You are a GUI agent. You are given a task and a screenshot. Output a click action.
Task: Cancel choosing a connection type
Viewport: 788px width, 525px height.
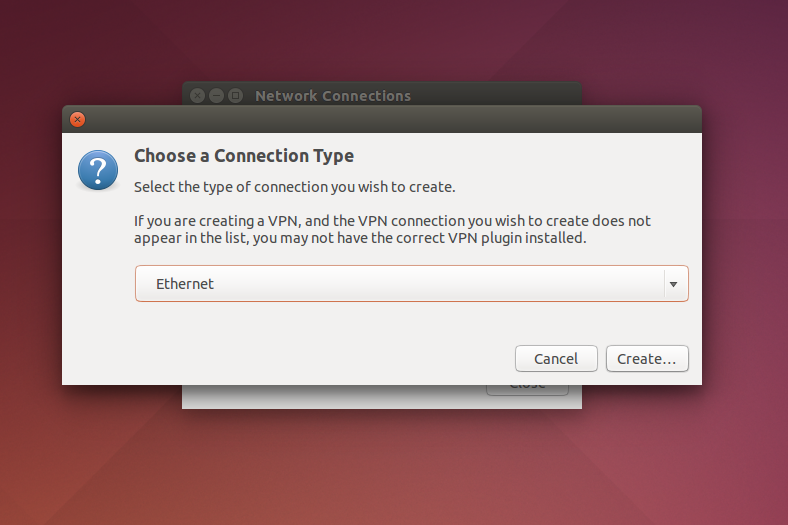(x=556, y=359)
